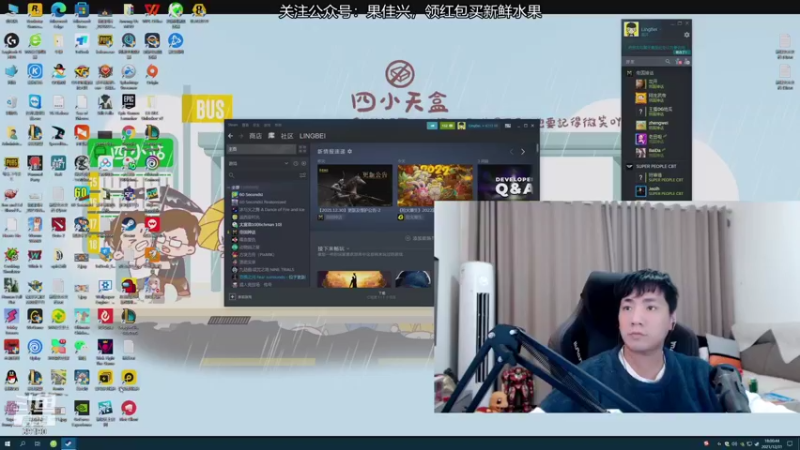800x450 pixels.
Task: Click Add a Game button
Action: [241, 296]
